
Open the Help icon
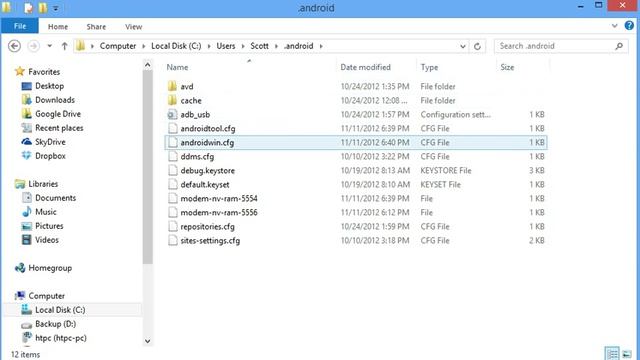coord(629,26)
